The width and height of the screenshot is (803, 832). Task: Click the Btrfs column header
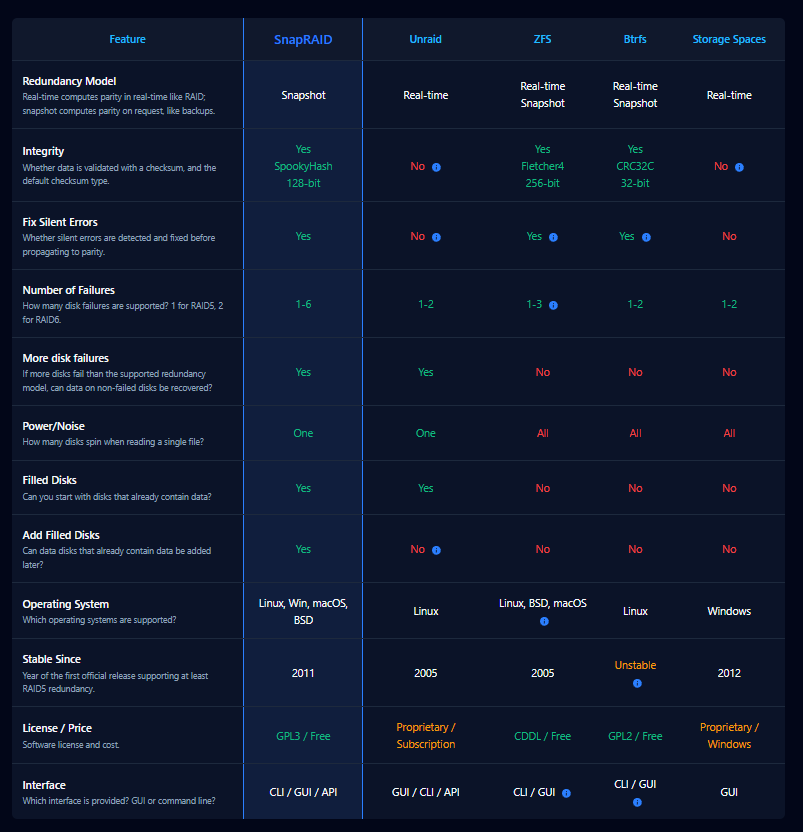tap(635, 39)
